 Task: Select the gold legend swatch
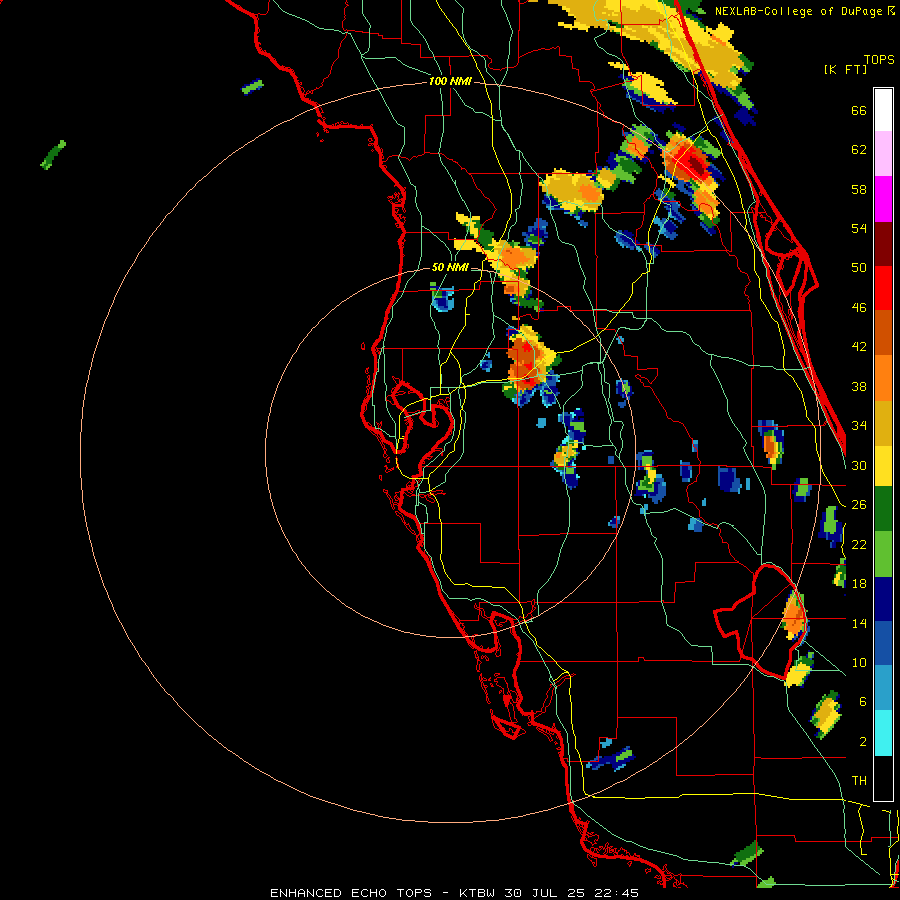tap(883, 423)
